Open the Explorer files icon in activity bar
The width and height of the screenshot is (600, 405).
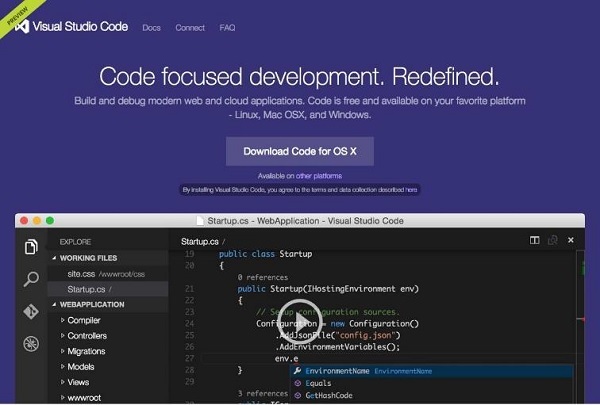point(30,247)
